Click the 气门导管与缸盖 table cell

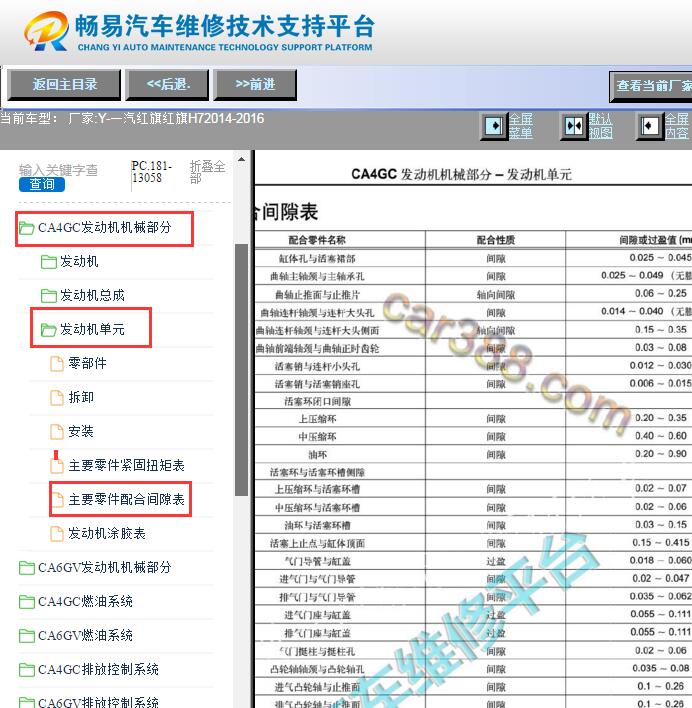point(317,561)
